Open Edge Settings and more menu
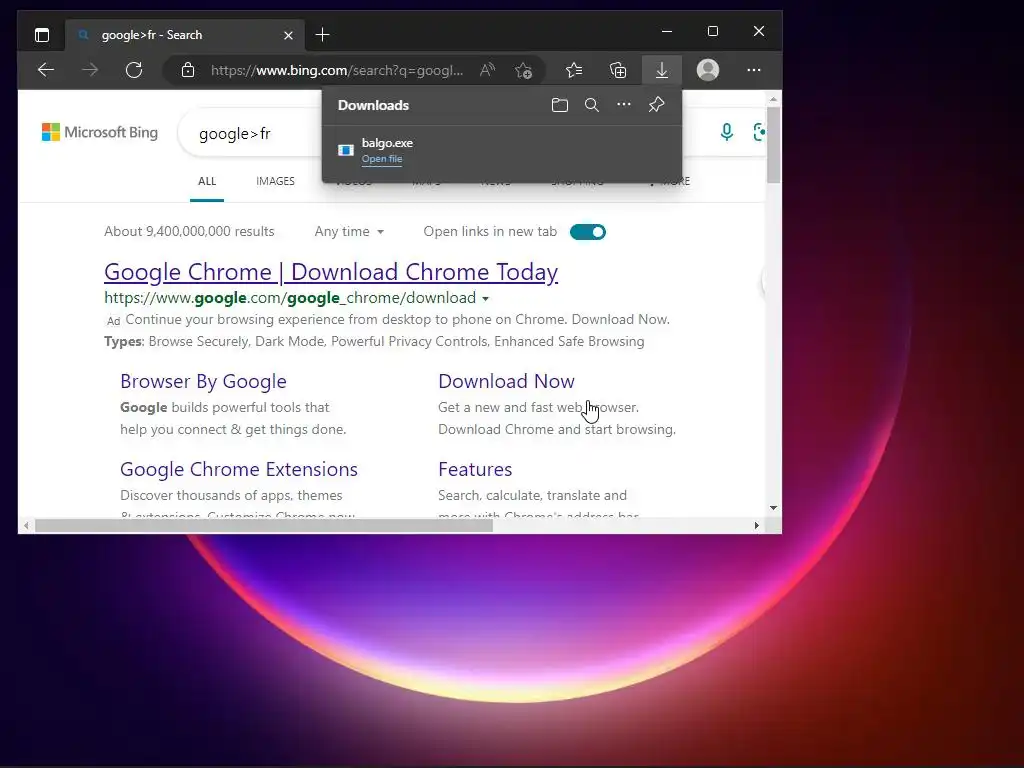1024x768 pixels. coord(754,70)
